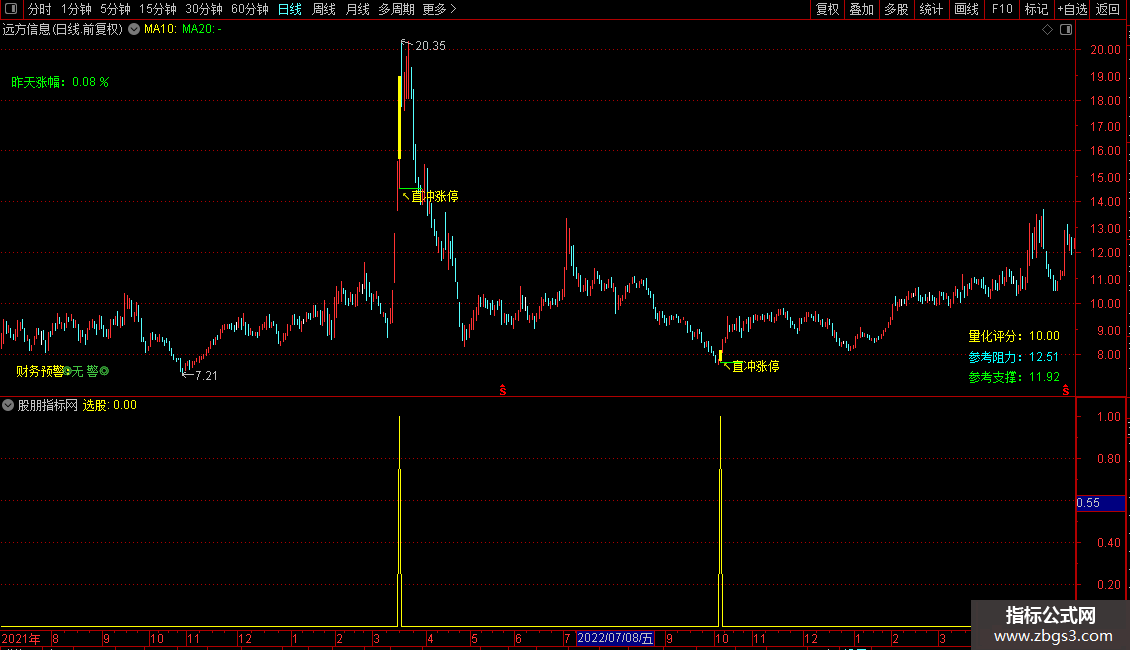The image size is (1130, 650).
Task: Switch to the 分时 chart period
Action: click(x=40, y=9)
